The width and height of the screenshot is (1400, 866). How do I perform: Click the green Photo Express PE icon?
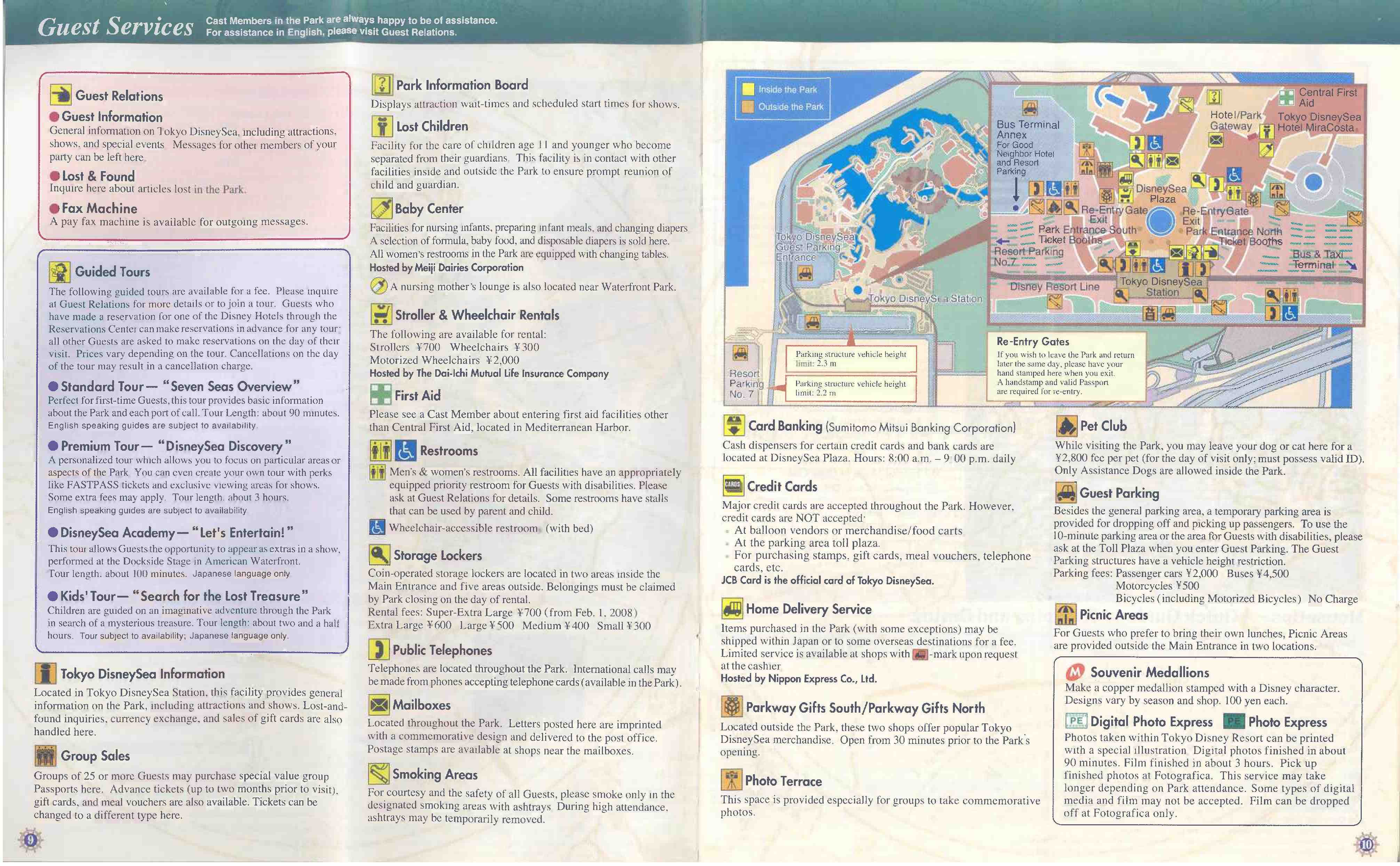[1234, 721]
